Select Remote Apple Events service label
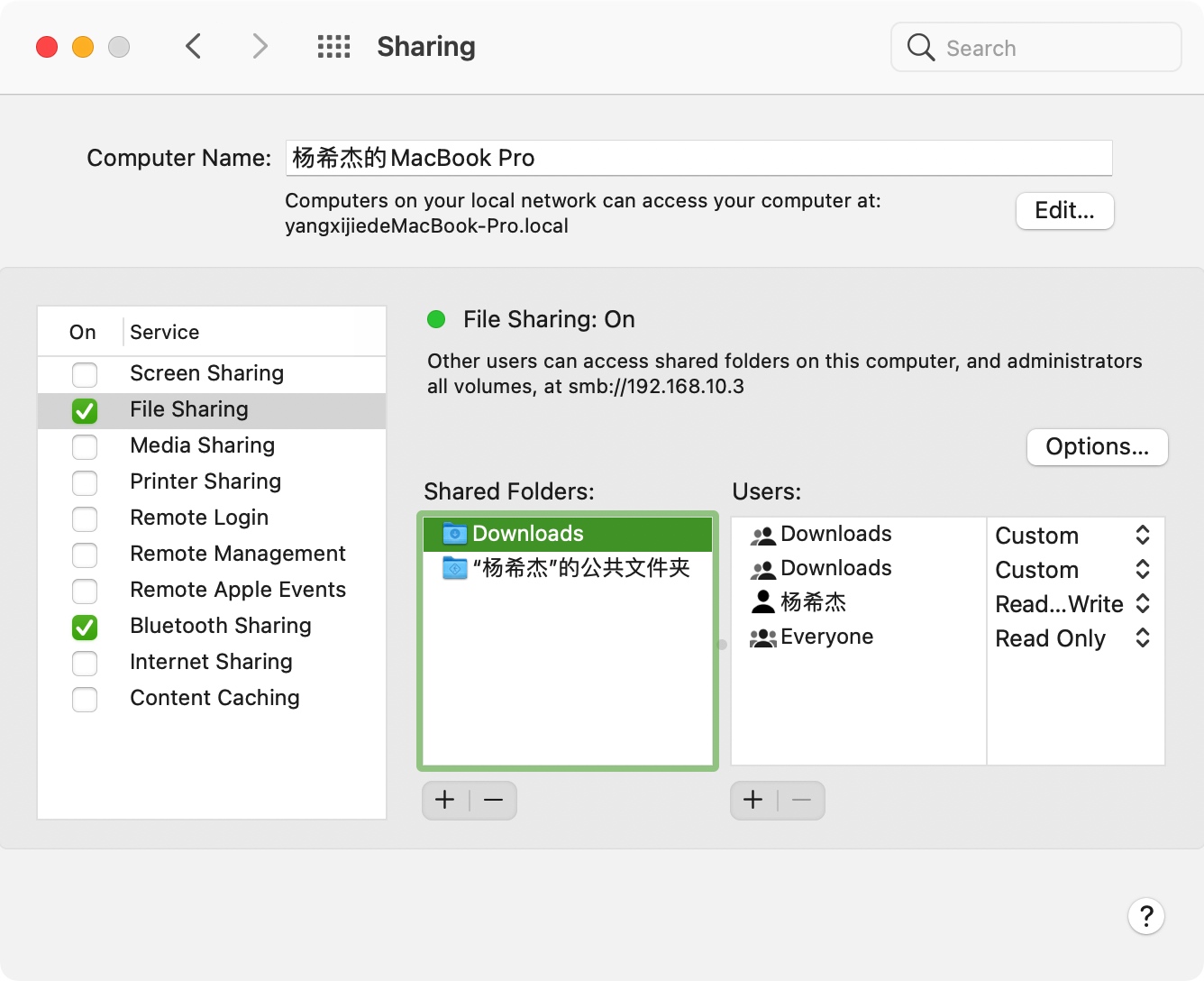Image resolution: width=1204 pixels, height=981 pixels. point(238,590)
